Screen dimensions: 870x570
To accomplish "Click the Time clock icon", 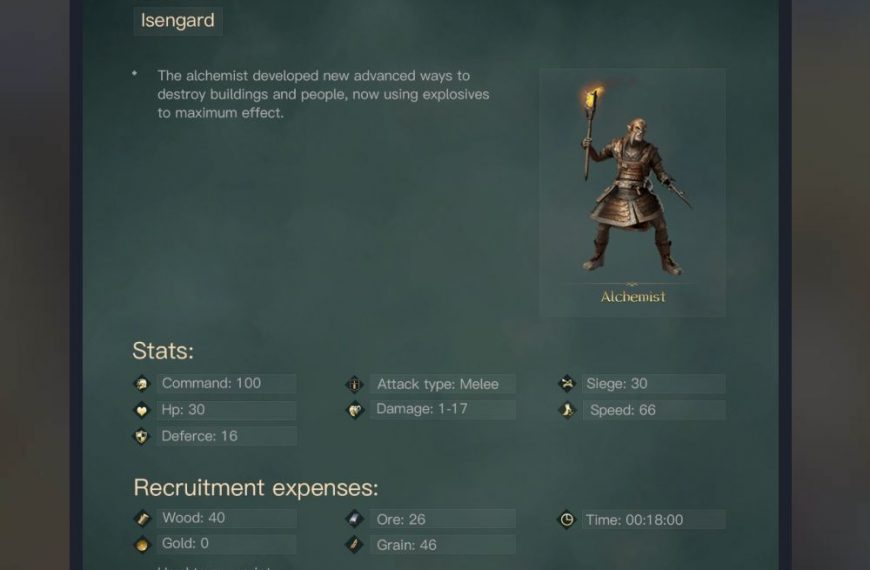I will (566, 519).
